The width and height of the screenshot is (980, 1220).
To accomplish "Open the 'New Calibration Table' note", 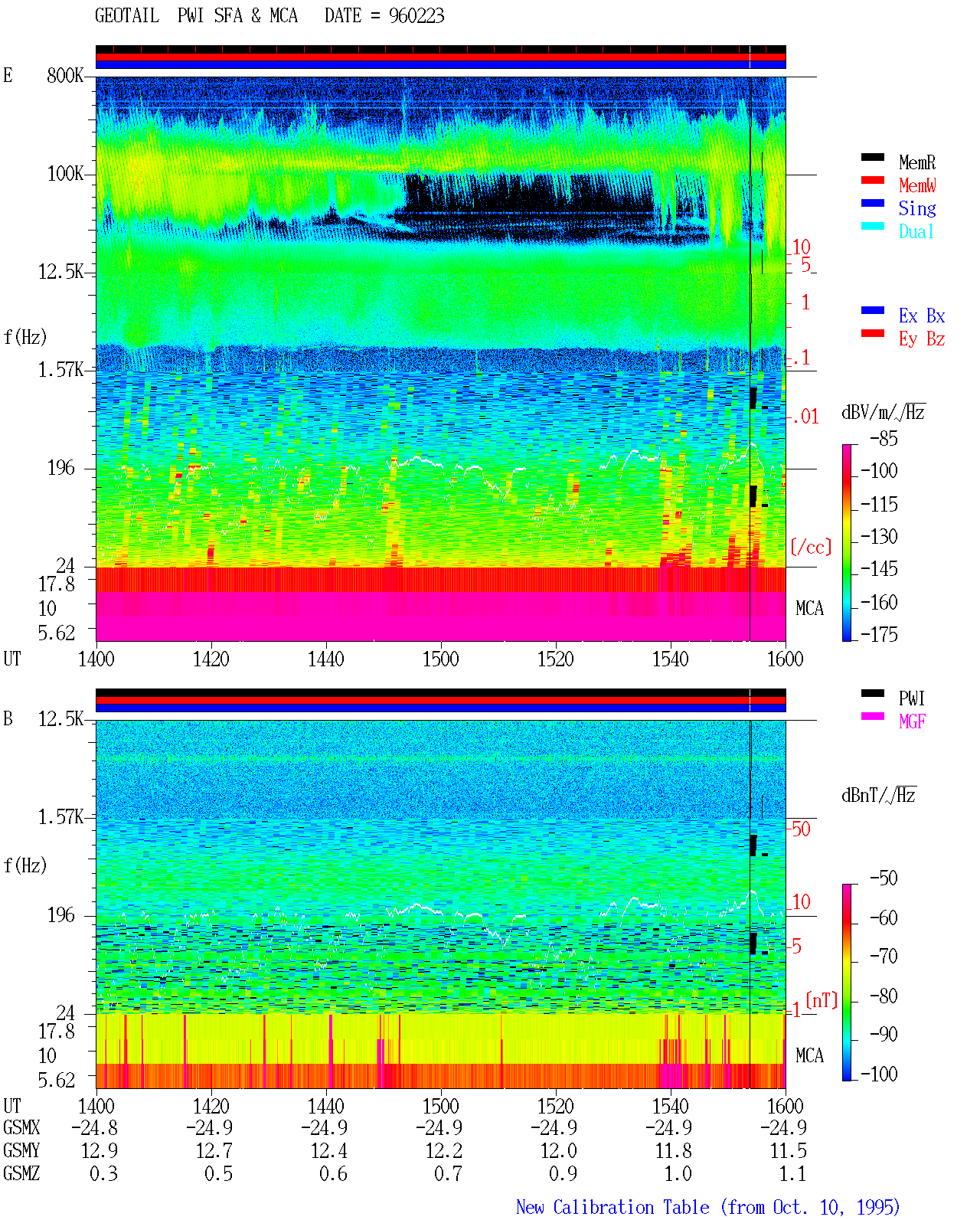I will [x=708, y=1208].
